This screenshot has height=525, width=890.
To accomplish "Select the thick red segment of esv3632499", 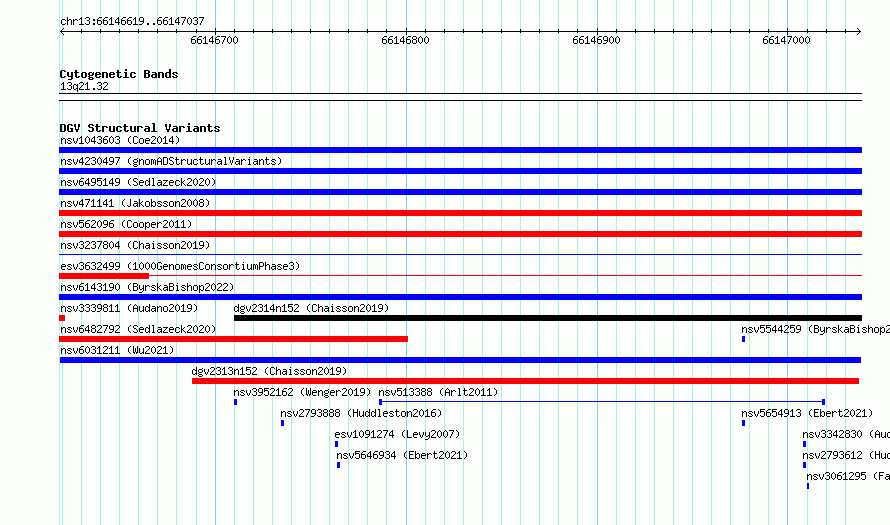I will coord(104,276).
